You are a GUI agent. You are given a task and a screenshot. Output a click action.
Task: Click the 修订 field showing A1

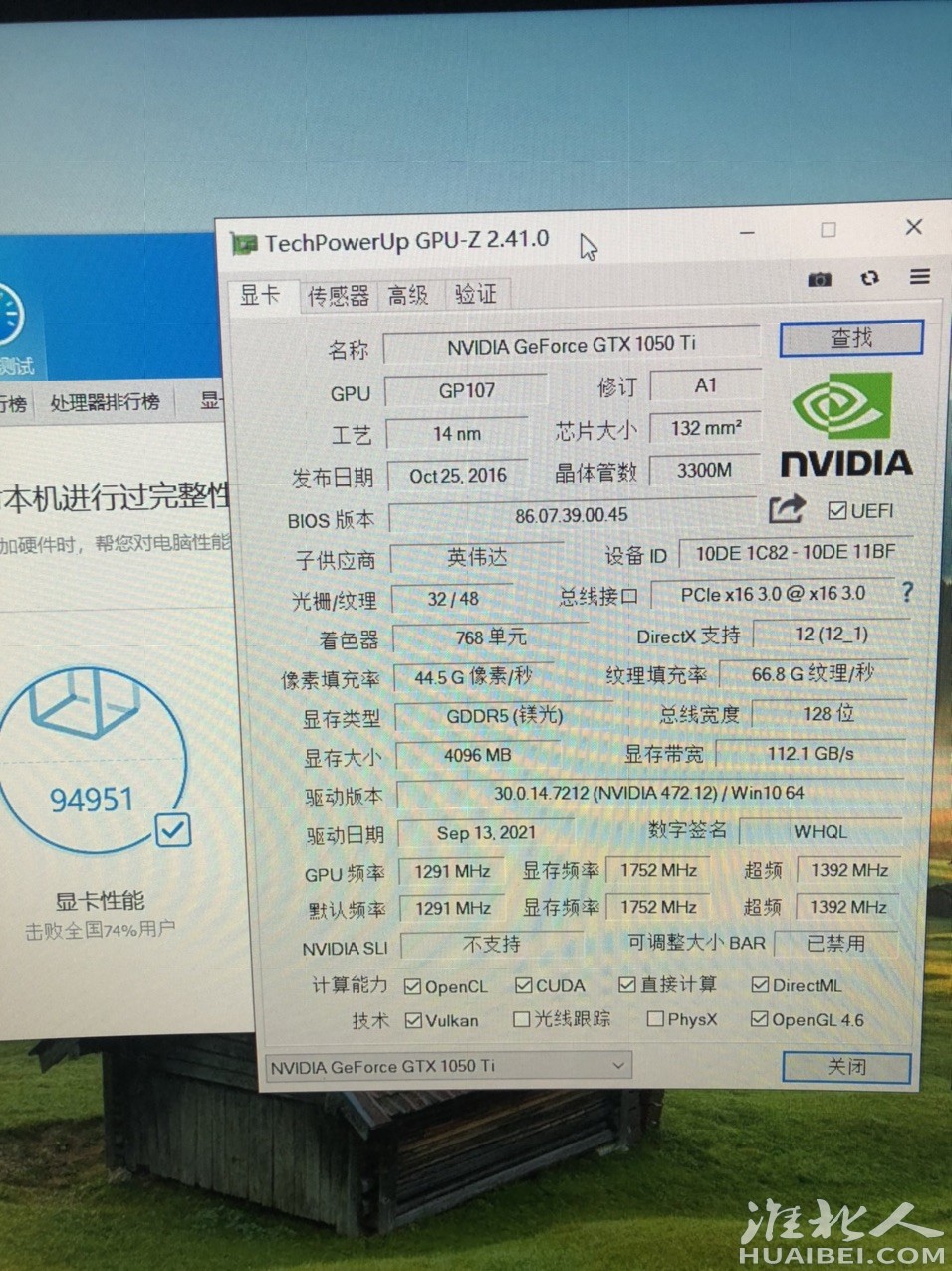coord(706,385)
